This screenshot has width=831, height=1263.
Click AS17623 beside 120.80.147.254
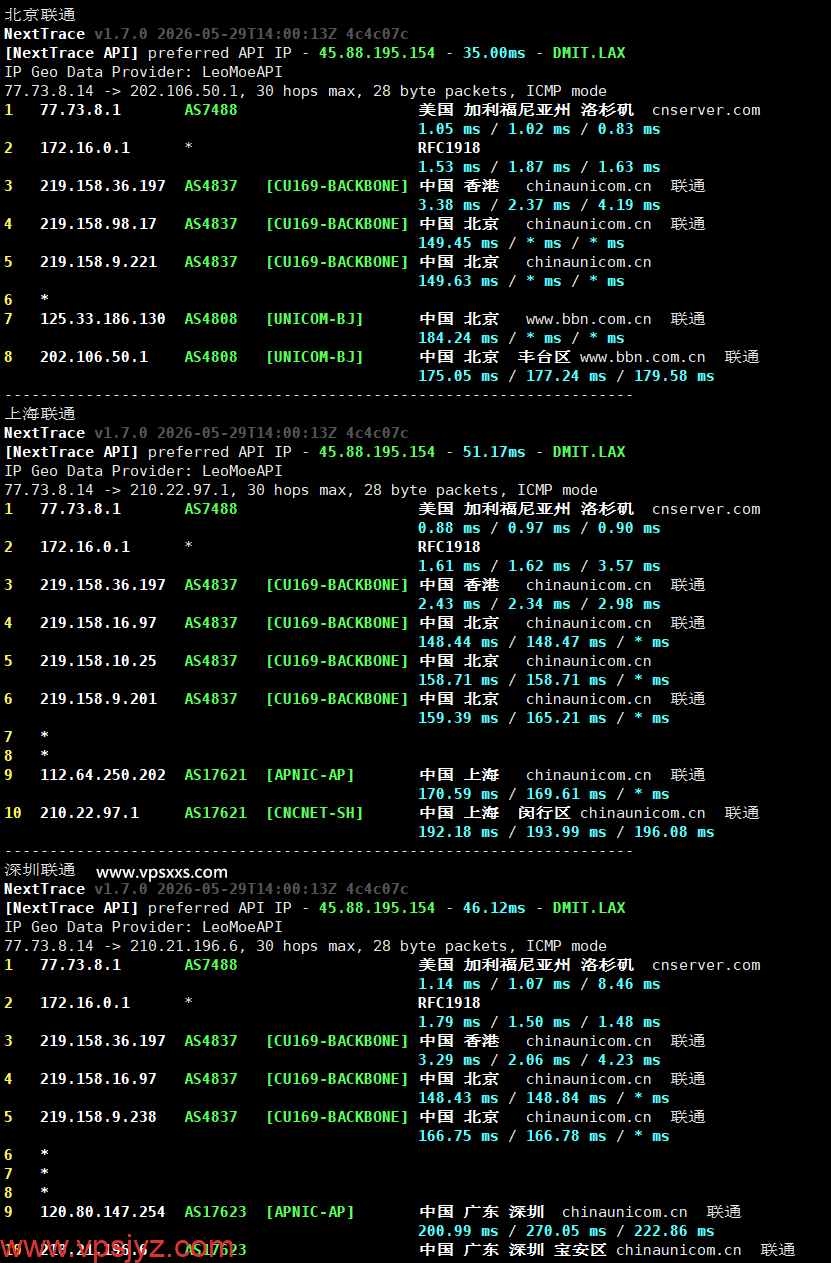coord(215,1212)
